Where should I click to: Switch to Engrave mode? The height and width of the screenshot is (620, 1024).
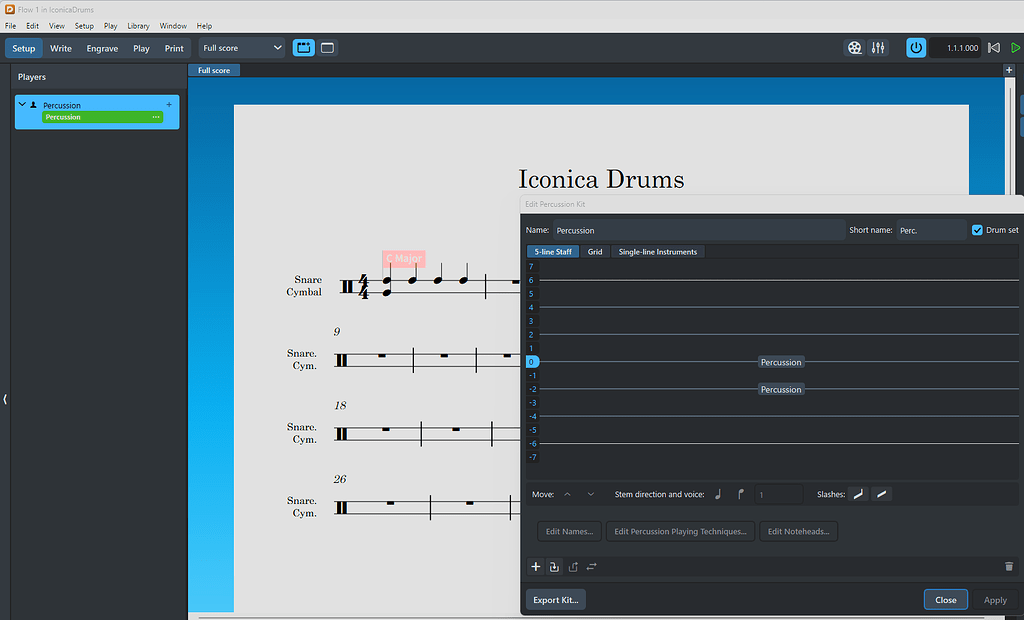[103, 48]
